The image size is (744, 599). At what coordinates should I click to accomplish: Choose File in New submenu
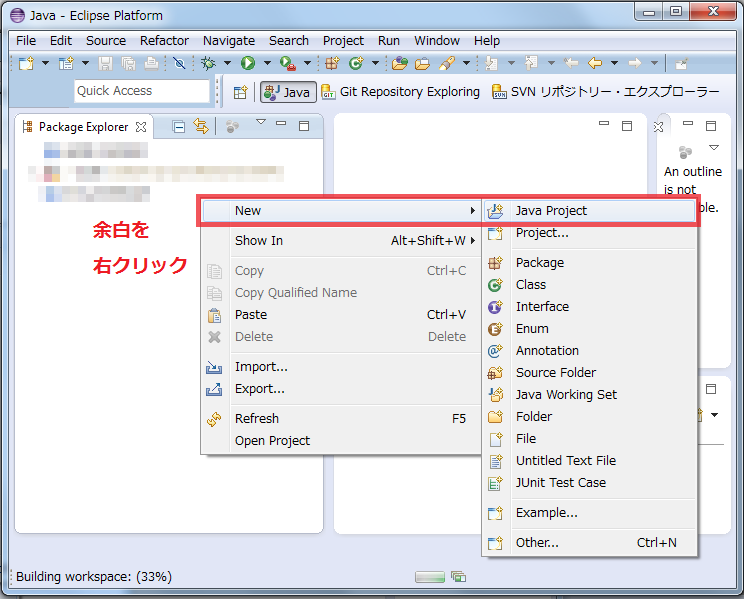[x=590, y=439]
